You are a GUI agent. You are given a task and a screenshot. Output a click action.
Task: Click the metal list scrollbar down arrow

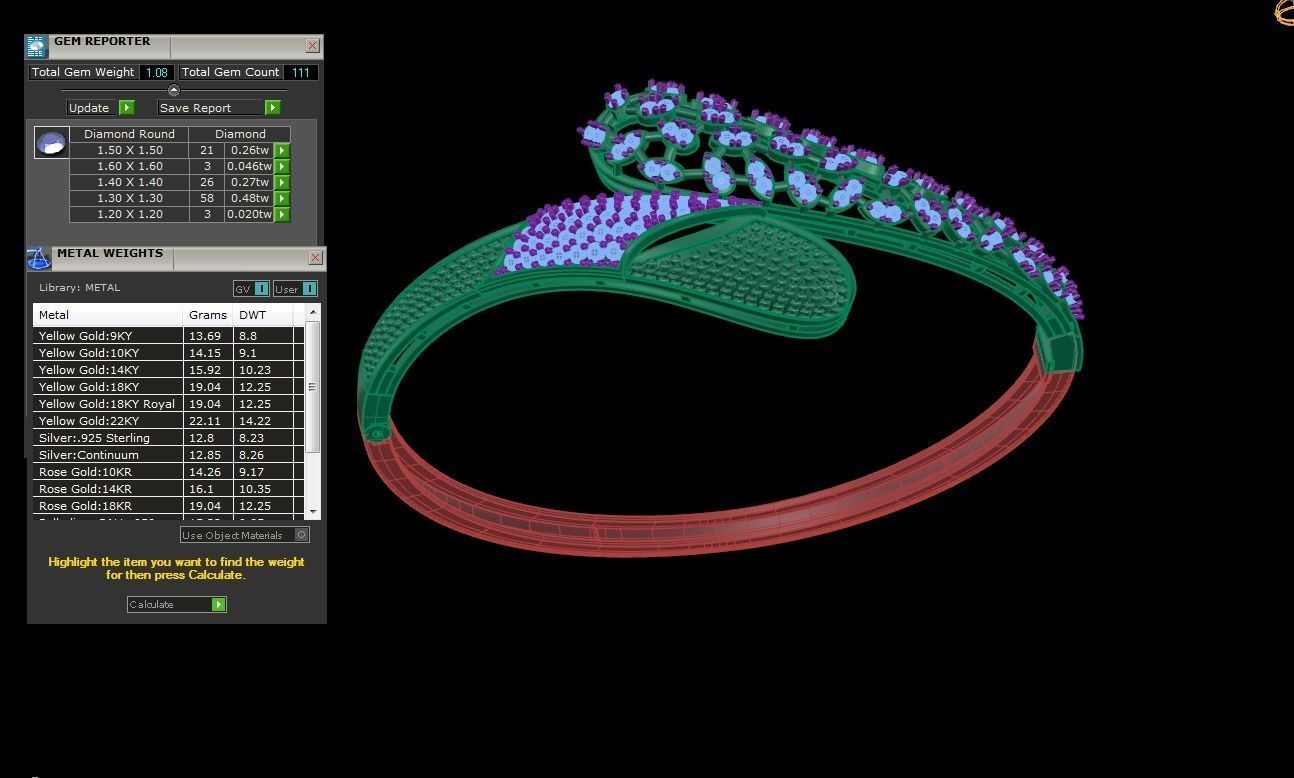click(x=313, y=512)
